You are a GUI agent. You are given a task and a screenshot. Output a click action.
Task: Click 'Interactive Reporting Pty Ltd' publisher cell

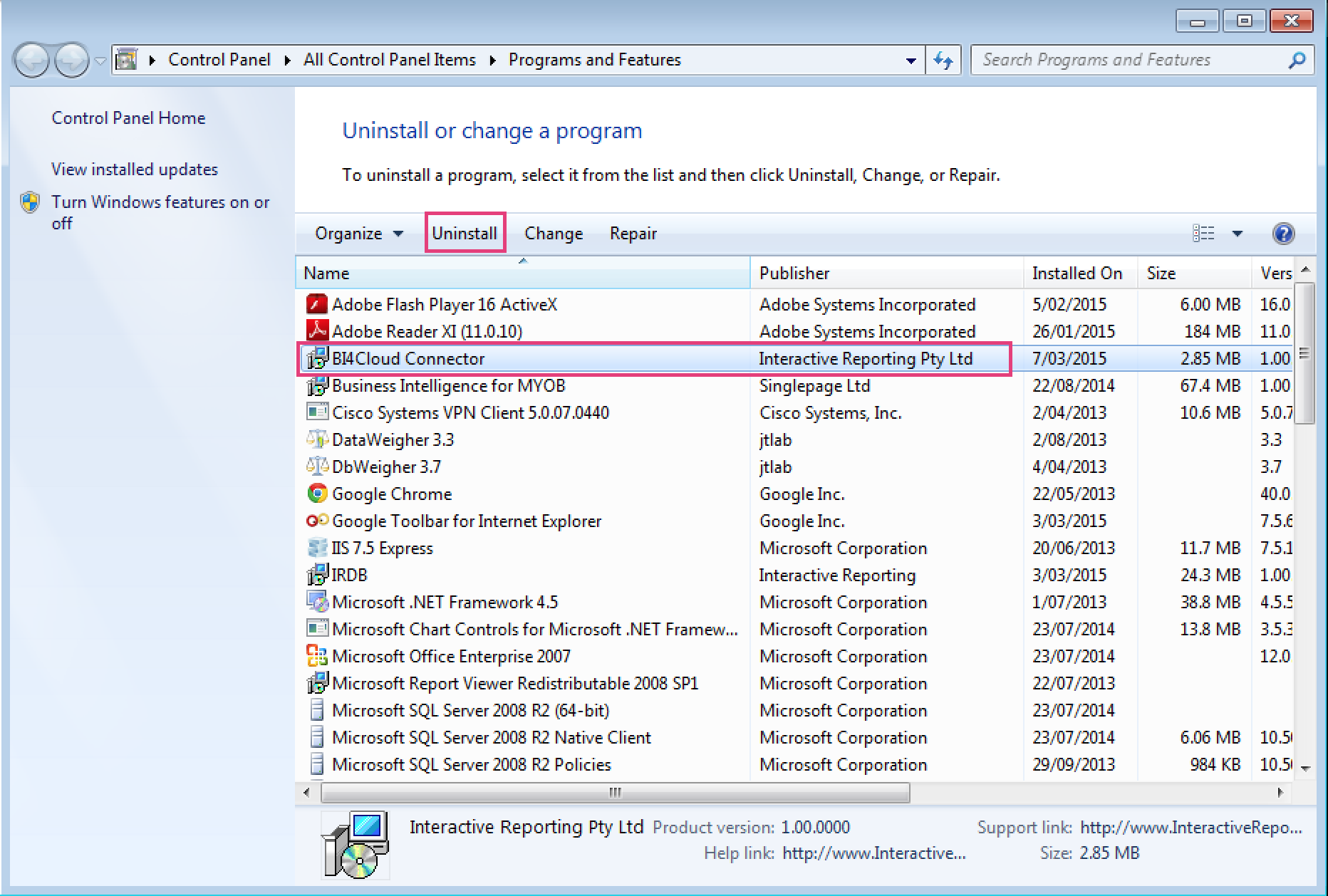pyautogui.click(x=866, y=358)
